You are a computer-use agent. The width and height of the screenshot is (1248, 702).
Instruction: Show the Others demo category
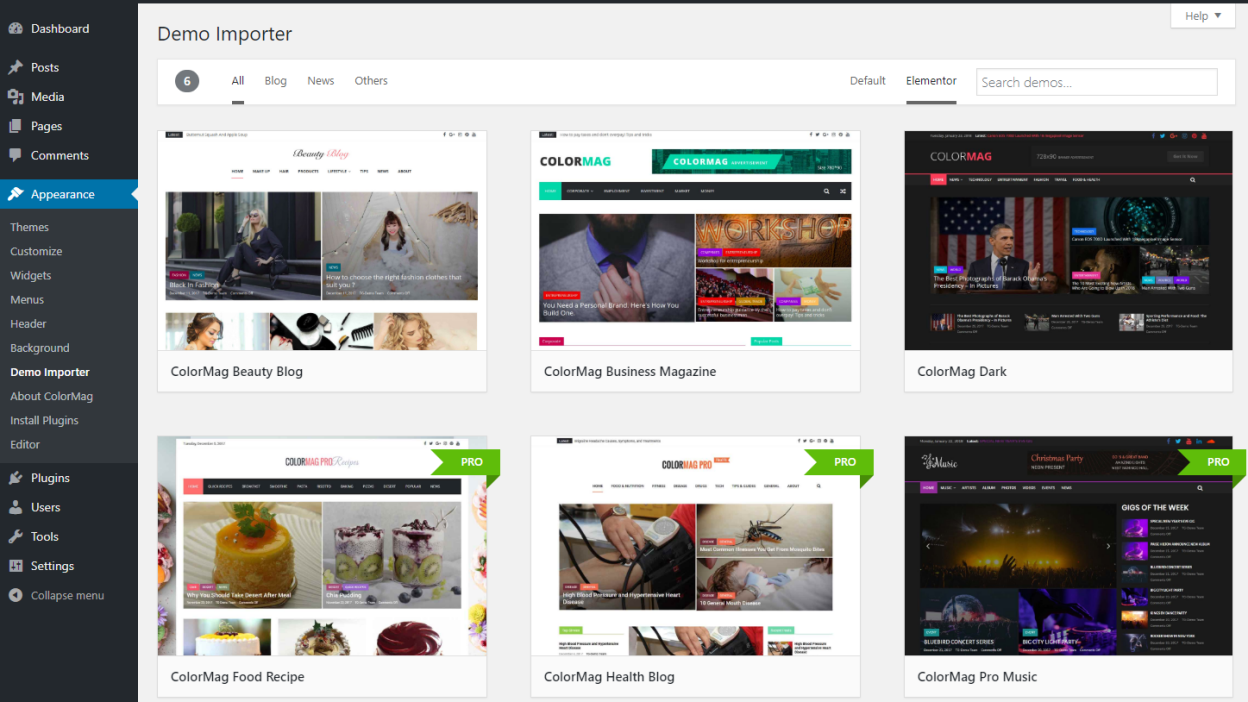371,81
